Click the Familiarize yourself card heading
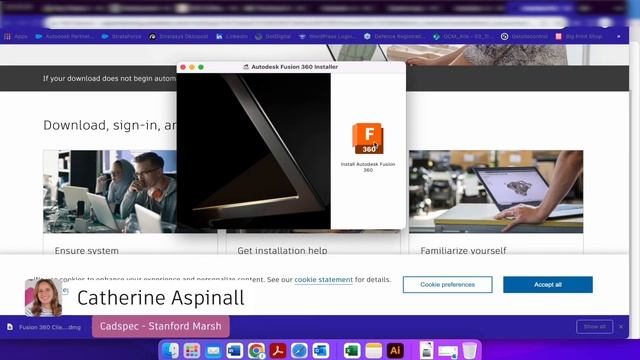640x360 pixels. coord(463,250)
